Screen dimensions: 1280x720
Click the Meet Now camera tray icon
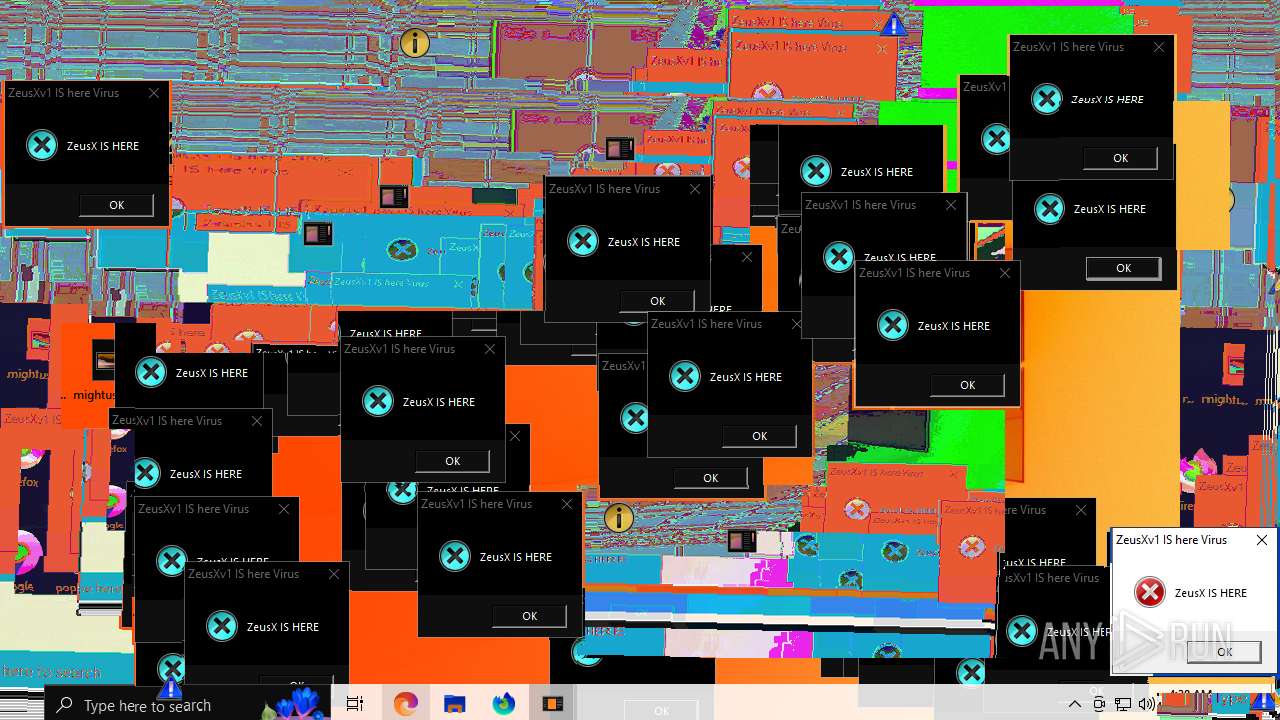(x=1099, y=705)
